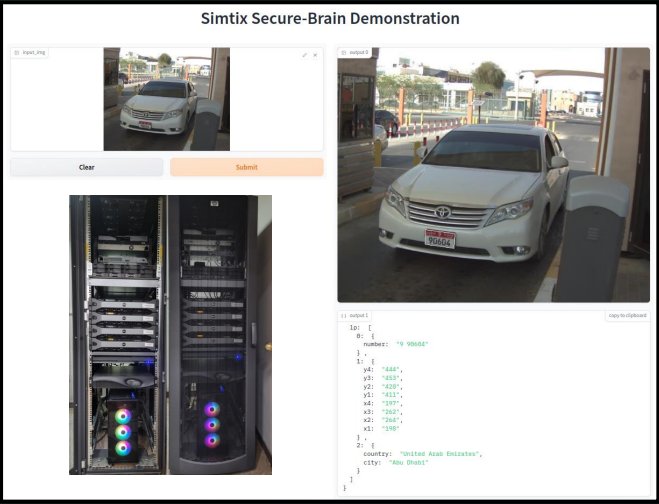Click the "9 90604" plate number value
Image resolution: width=659 pixels, height=504 pixels.
tap(412, 344)
